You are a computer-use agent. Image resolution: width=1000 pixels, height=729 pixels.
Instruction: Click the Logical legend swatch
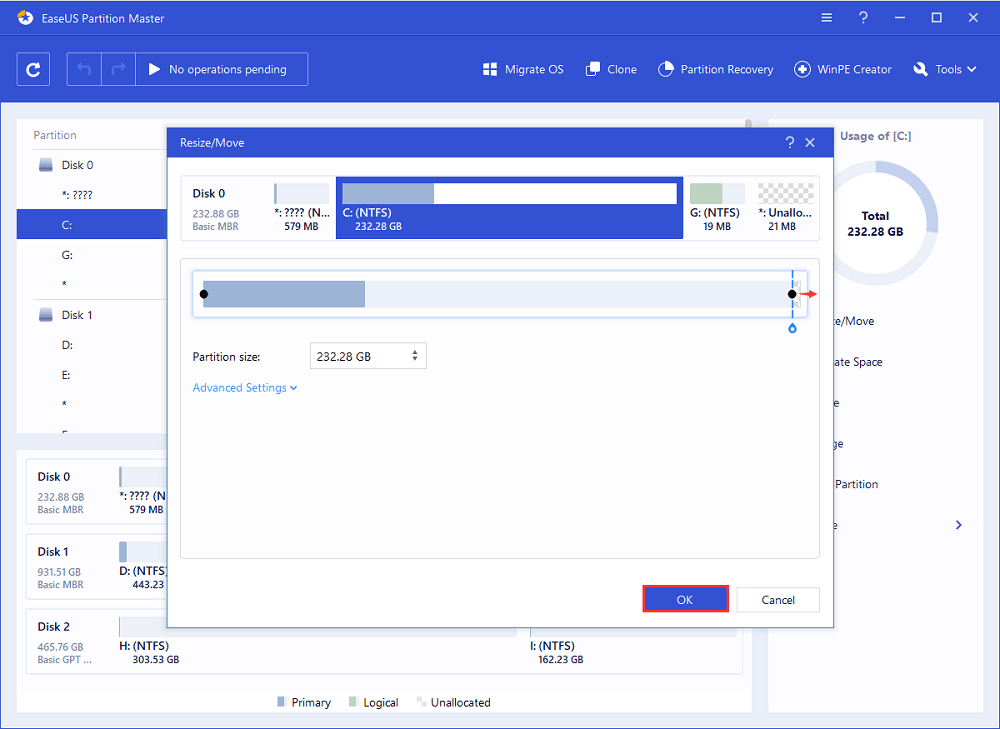tap(353, 702)
